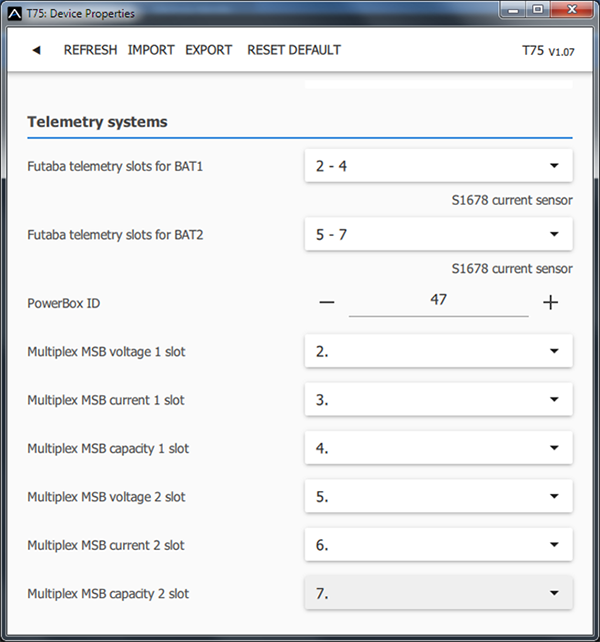The height and width of the screenshot is (642, 600).
Task: Expand Multiplex MSB current 2 slot dropdown
Action: tap(438, 545)
